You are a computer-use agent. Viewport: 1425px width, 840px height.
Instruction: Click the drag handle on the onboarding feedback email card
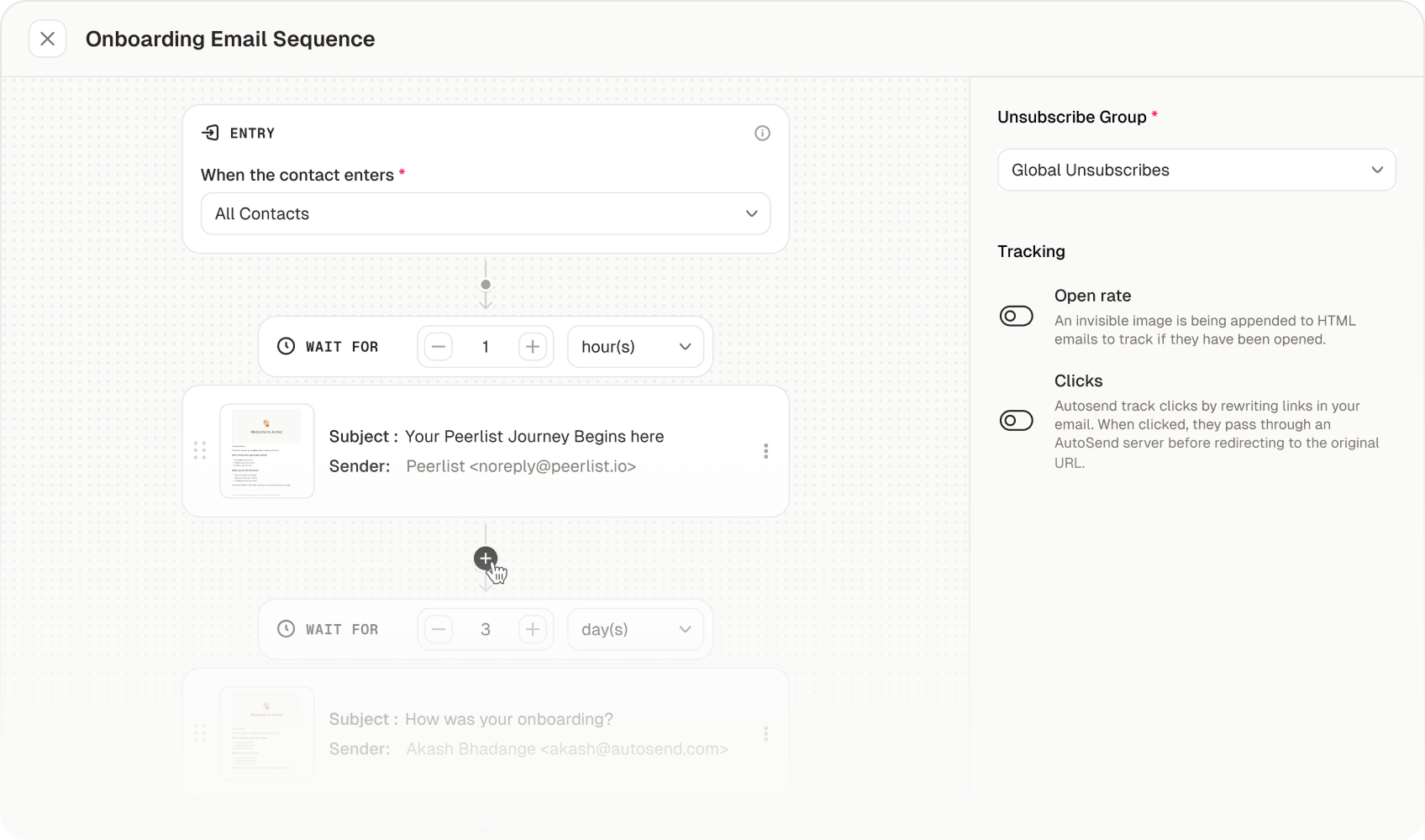201,732
